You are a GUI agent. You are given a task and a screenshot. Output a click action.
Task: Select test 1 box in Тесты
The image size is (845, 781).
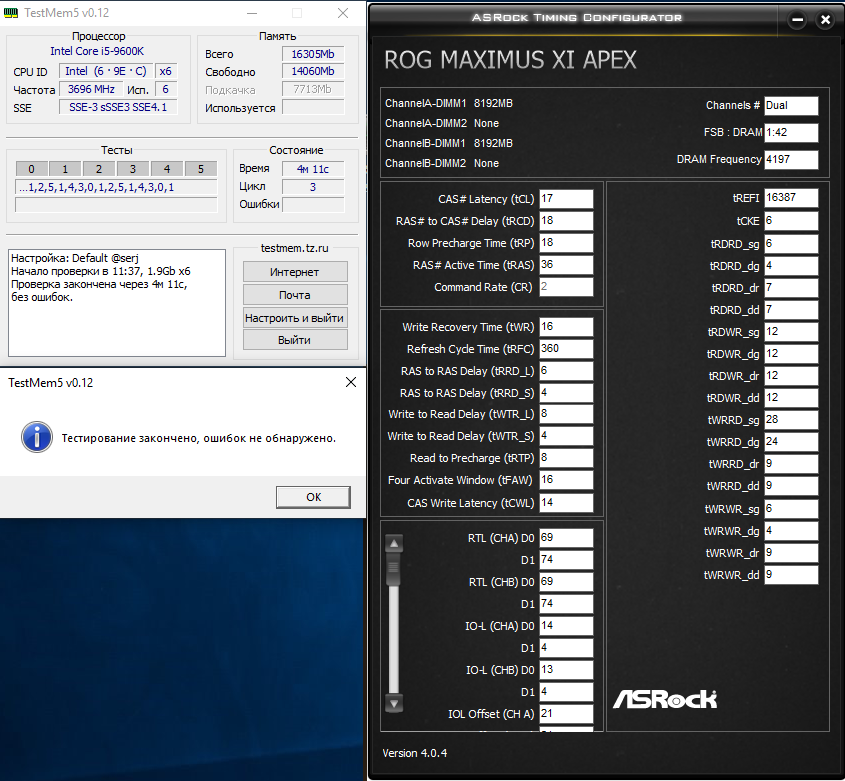click(x=65, y=169)
